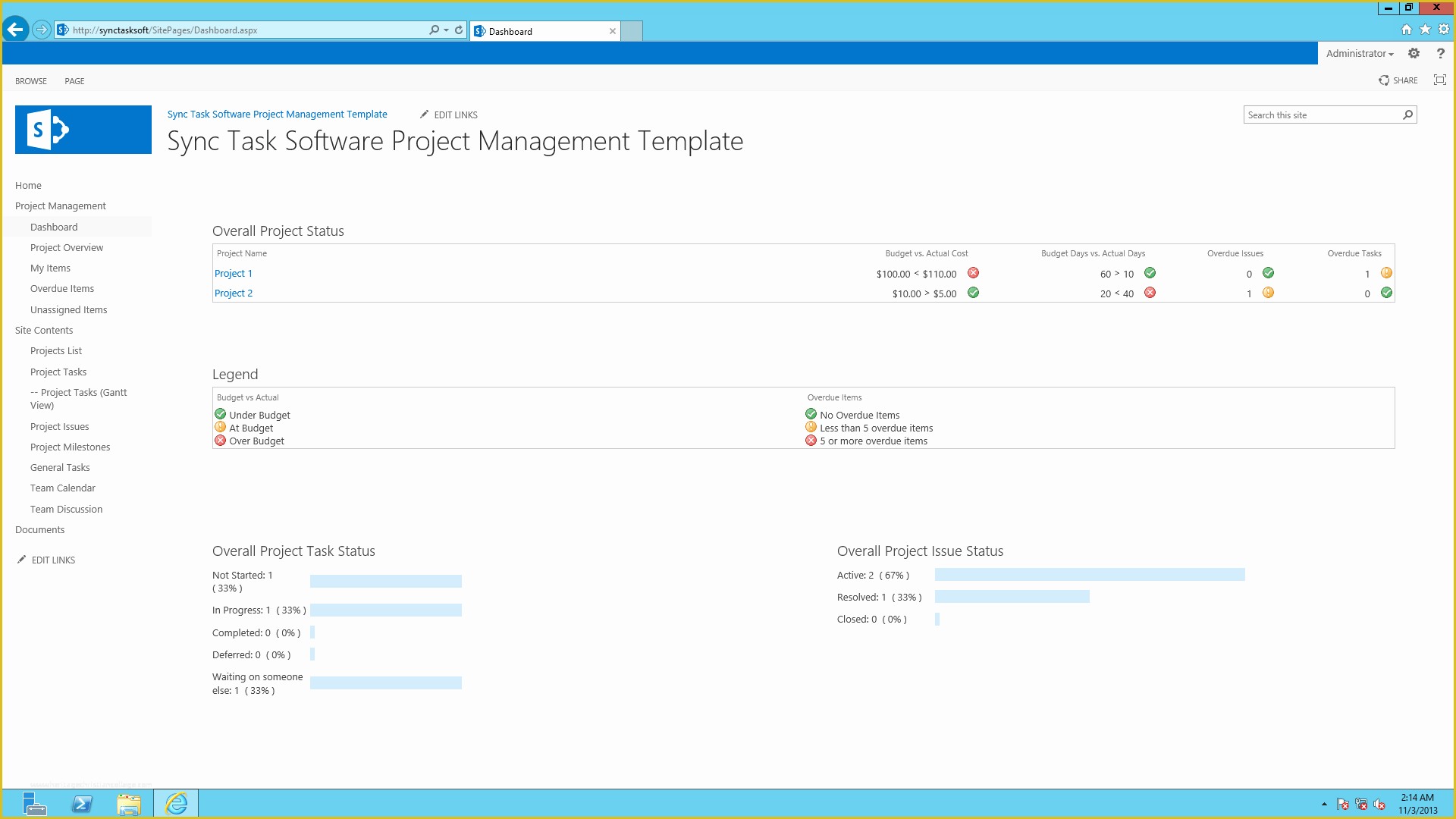1456x819 pixels.
Task: Click legend At Budget yellow icon
Action: [x=220, y=427]
